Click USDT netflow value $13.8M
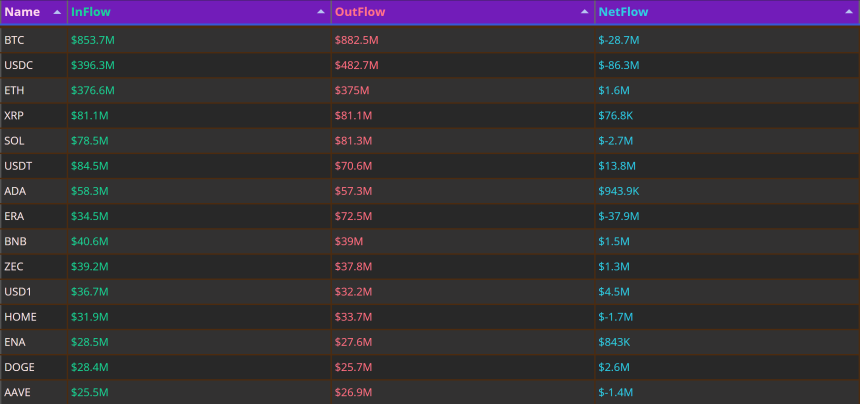 tap(618, 166)
